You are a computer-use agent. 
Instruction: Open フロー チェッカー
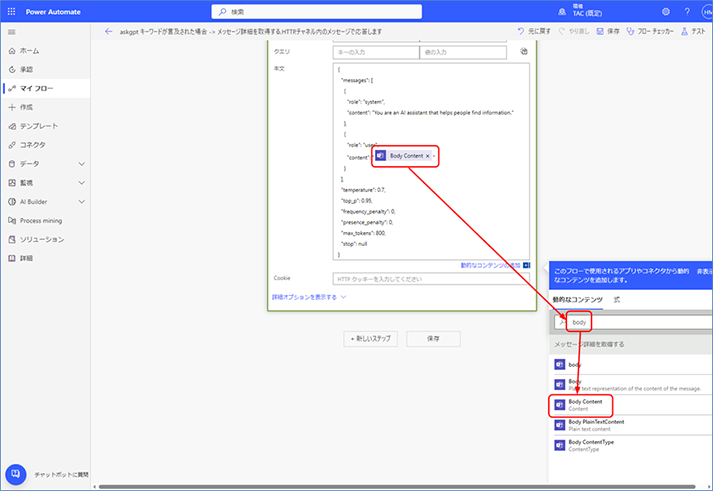[x=650, y=31]
